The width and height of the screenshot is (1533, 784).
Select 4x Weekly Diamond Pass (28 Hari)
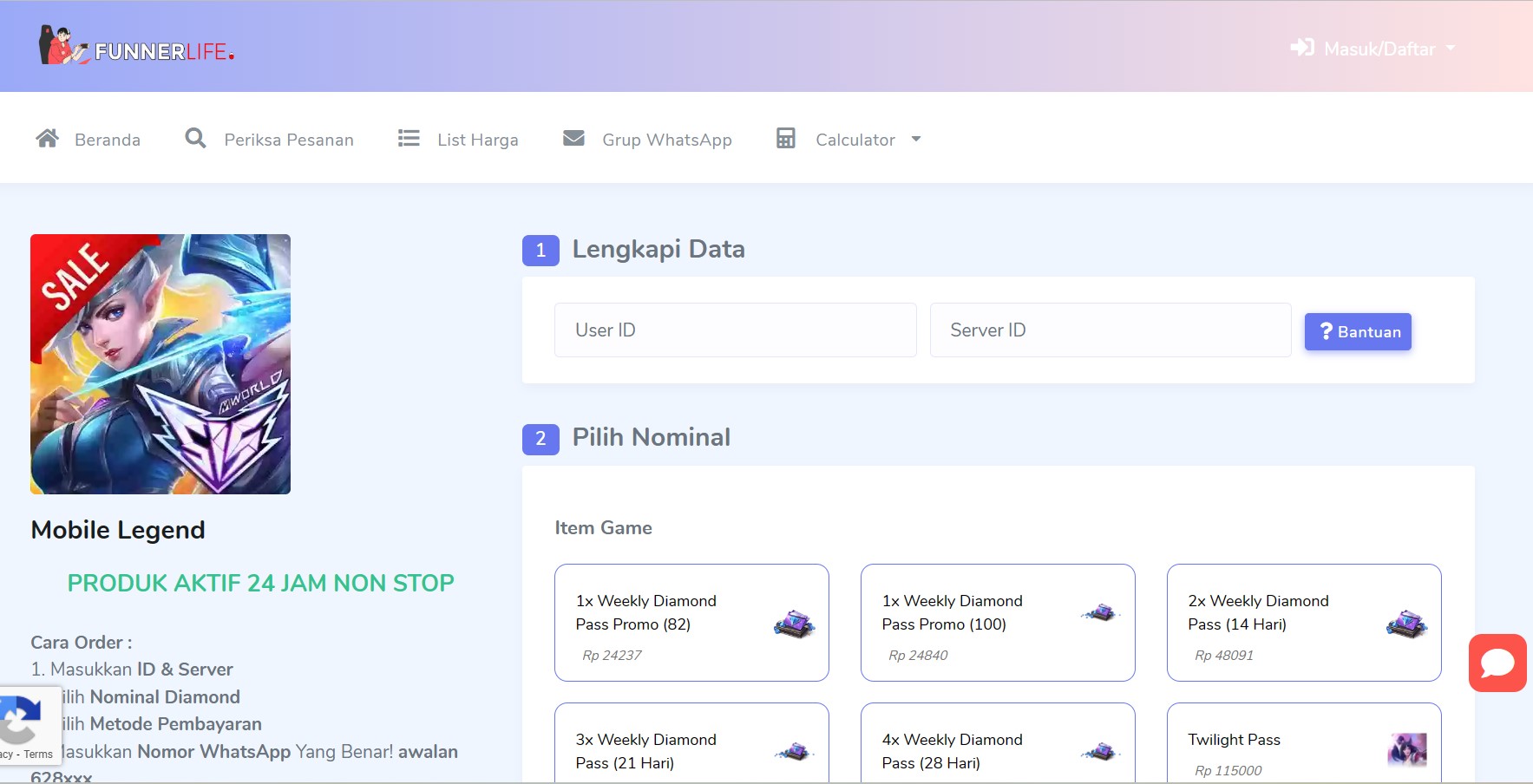[x=998, y=743]
